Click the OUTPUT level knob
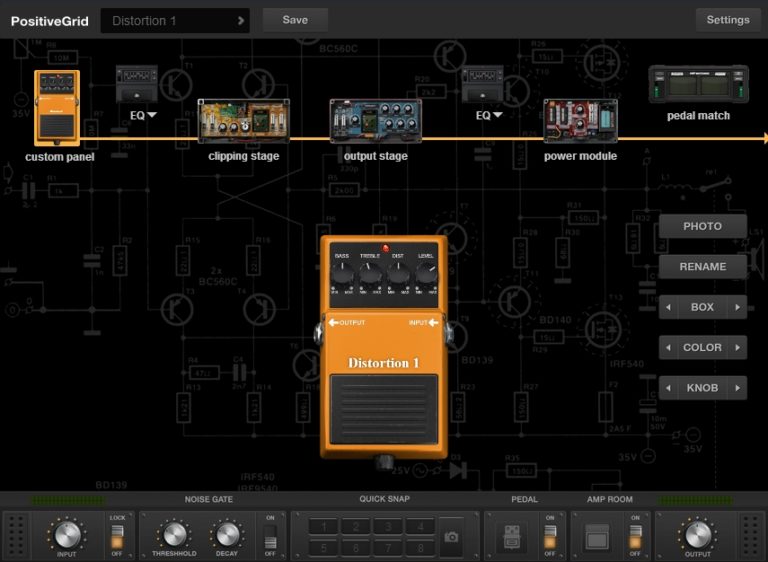 click(x=698, y=534)
